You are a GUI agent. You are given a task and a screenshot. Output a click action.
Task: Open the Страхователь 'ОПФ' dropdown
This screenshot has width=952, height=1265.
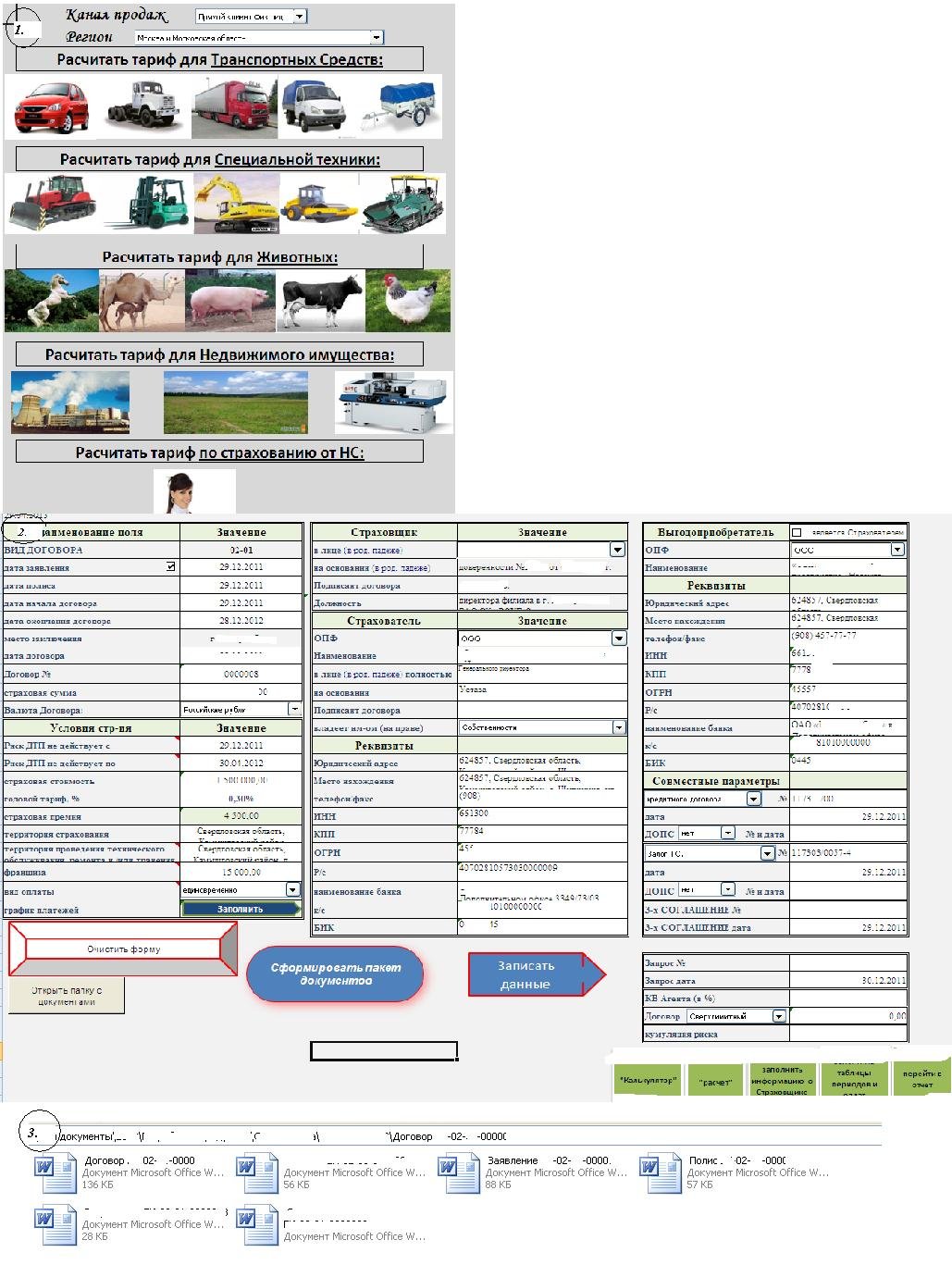click(x=618, y=639)
